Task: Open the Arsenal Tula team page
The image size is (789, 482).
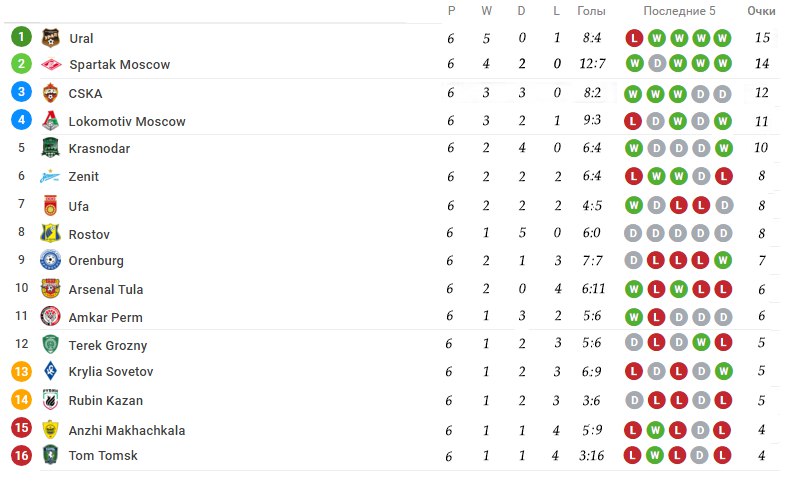Action: point(106,289)
